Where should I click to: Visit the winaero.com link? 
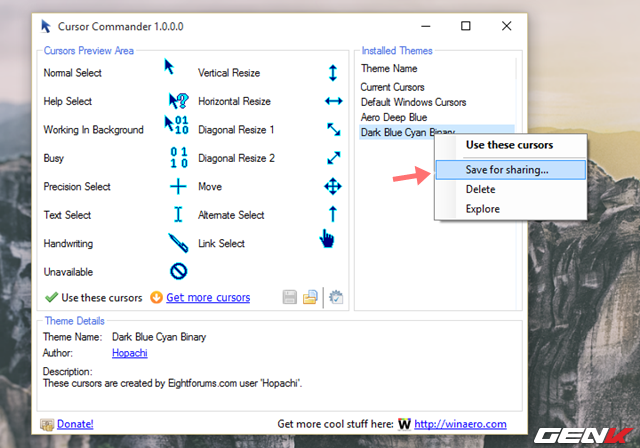tap(460, 424)
